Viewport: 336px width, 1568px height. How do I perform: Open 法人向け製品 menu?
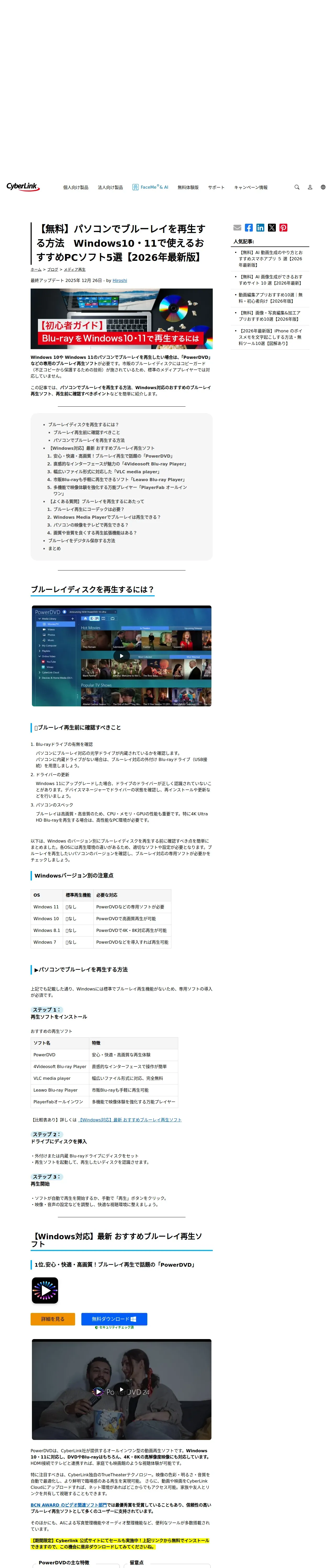point(110,187)
